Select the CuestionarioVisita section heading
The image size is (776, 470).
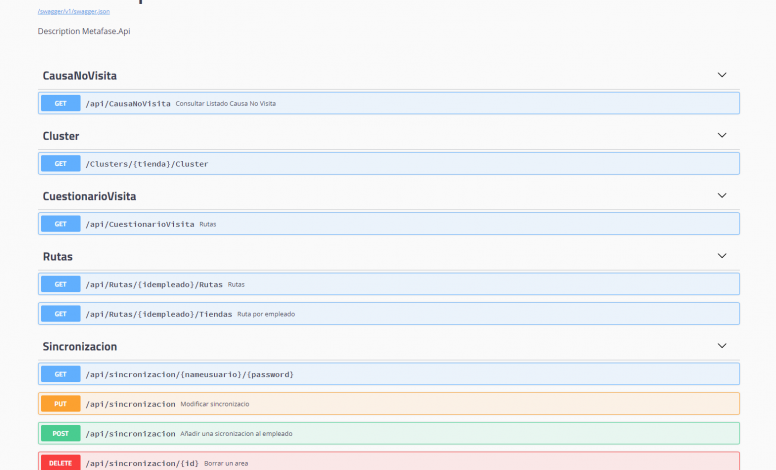click(x=89, y=196)
